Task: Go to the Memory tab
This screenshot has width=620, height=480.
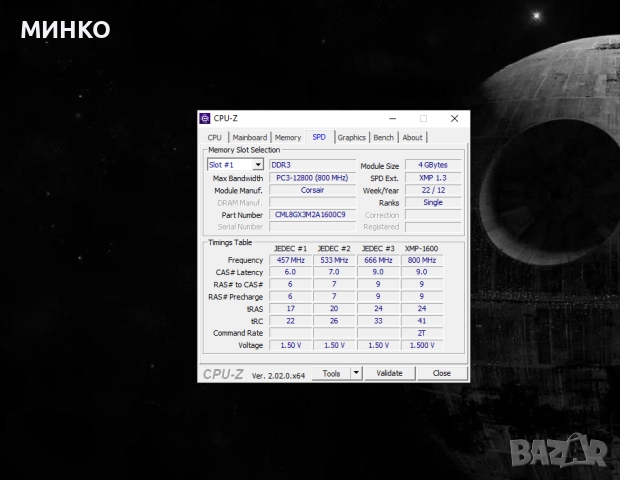Action: coord(288,137)
